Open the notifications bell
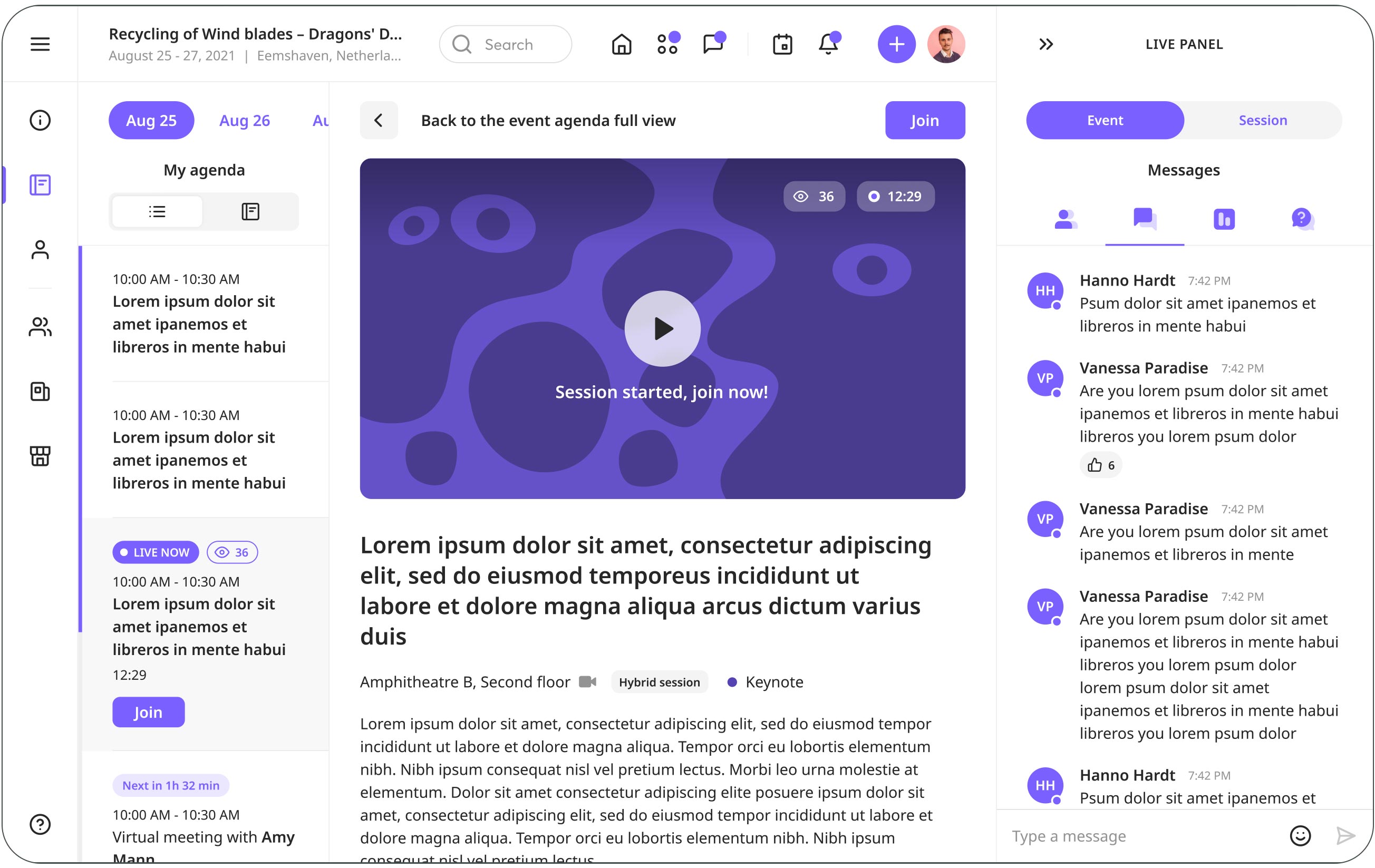Image resolution: width=1375 pixels, height=868 pixels. point(828,44)
